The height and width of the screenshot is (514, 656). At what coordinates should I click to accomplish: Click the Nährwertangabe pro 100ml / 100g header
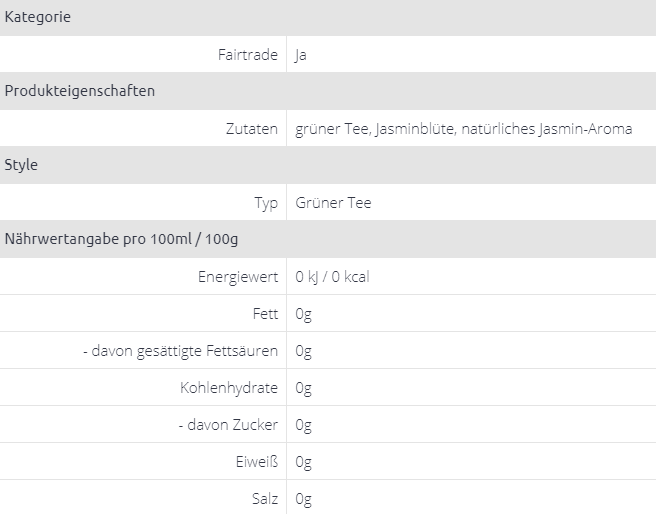[121, 239]
